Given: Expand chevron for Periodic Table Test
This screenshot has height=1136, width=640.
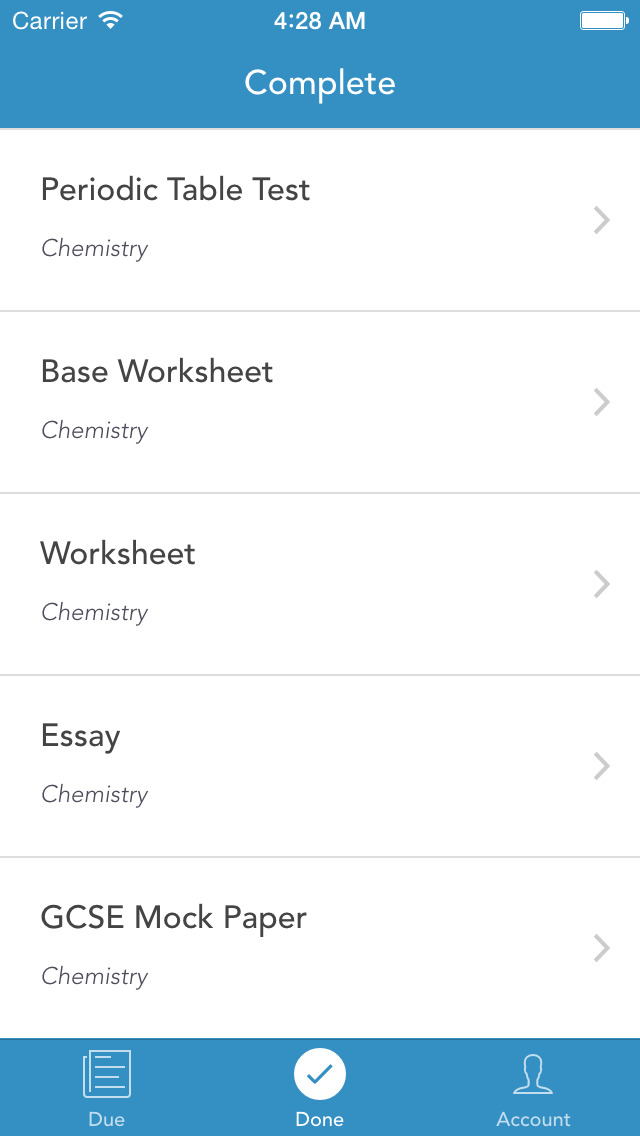Looking at the screenshot, I should pyautogui.click(x=601, y=220).
